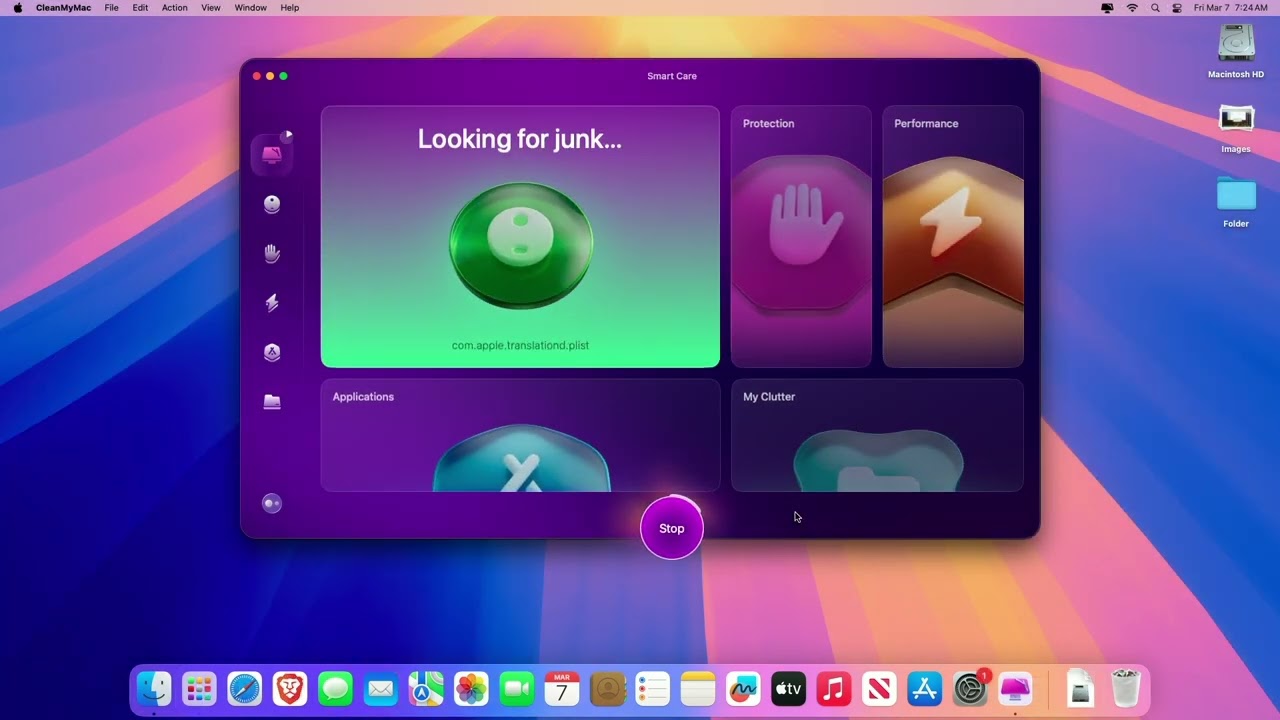Open the Window menu
Viewport: 1280px width, 720px height.
(x=250, y=7)
